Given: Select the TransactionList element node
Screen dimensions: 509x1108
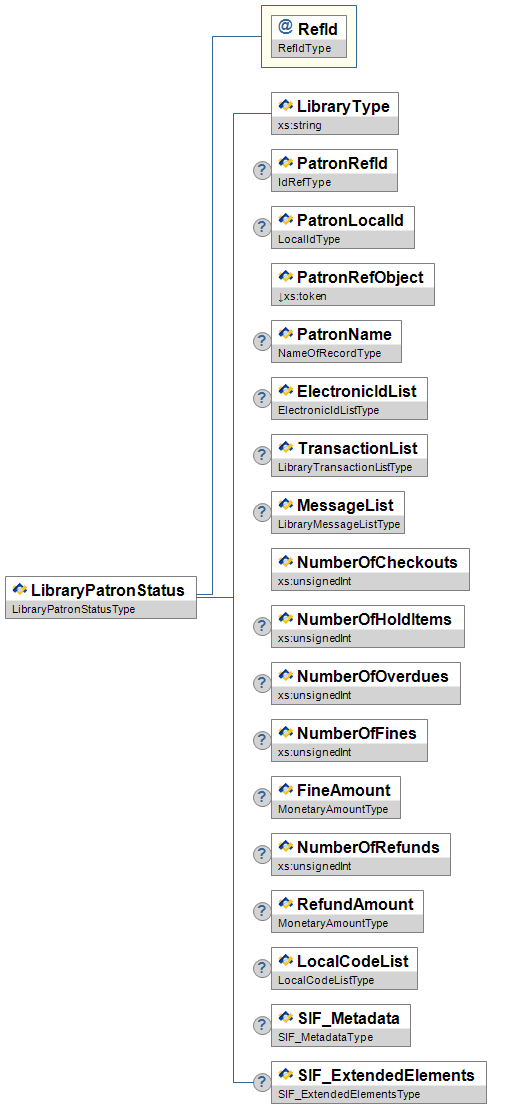Looking at the screenshot, I should [350, 455].
